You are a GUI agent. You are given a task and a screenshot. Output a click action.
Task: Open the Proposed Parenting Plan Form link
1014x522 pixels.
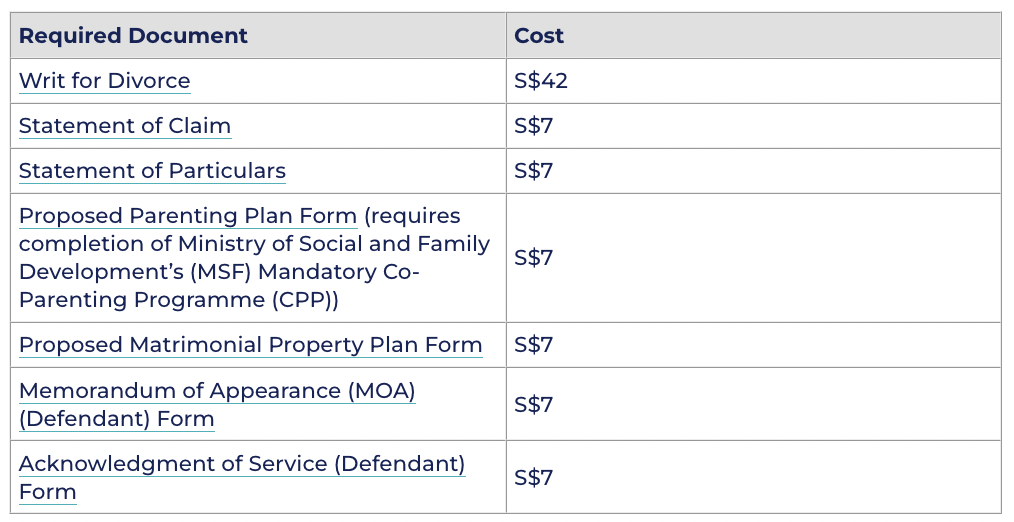click(188, 216)
